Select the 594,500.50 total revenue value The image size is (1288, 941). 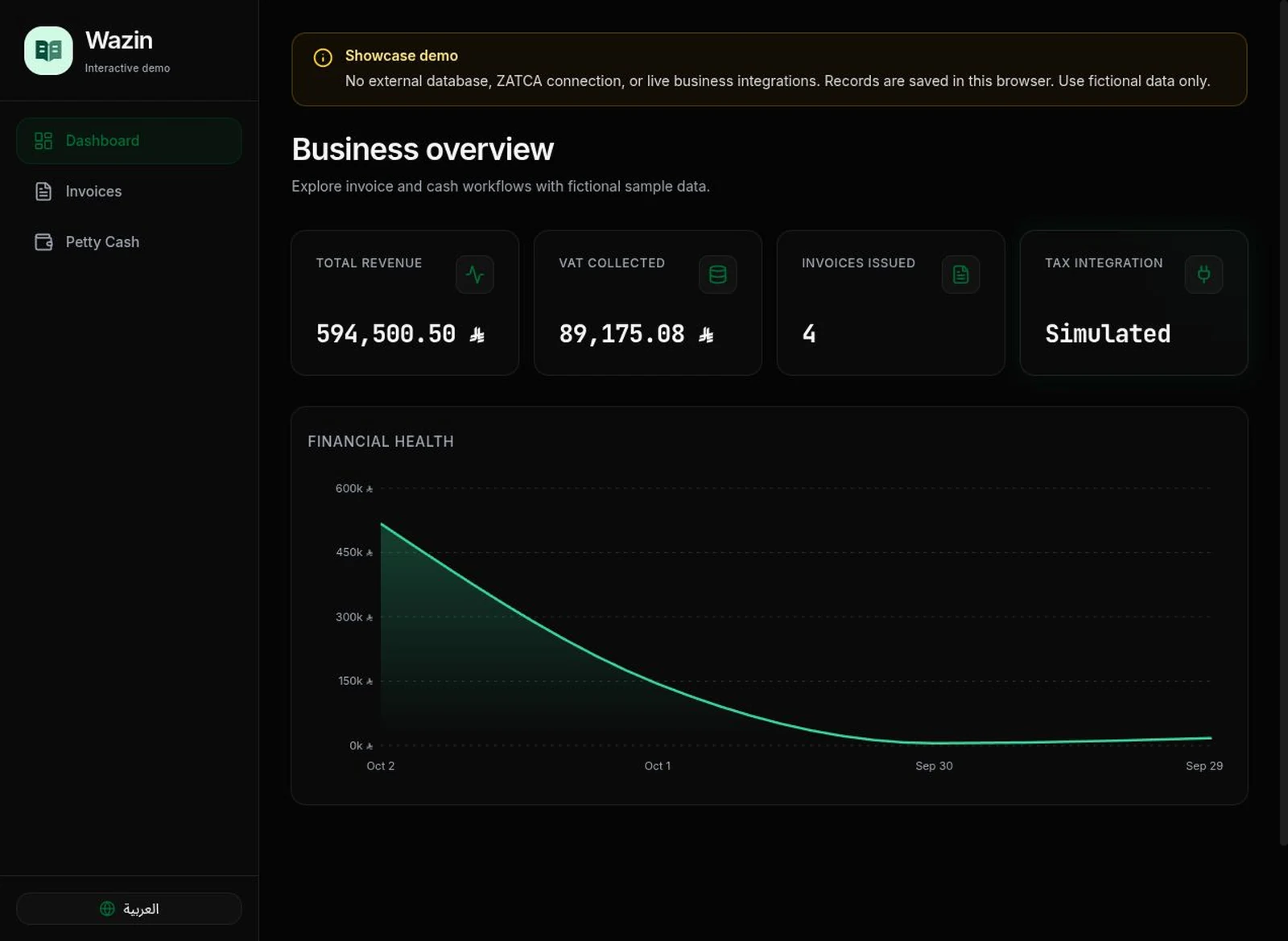pos(400,334)
